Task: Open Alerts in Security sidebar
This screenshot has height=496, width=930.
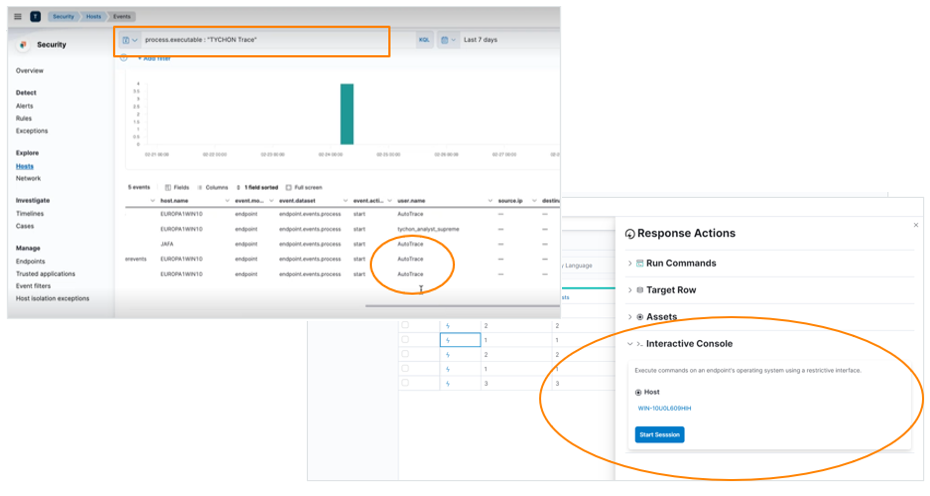Action: pyautogui.click(x=24, y=106)
